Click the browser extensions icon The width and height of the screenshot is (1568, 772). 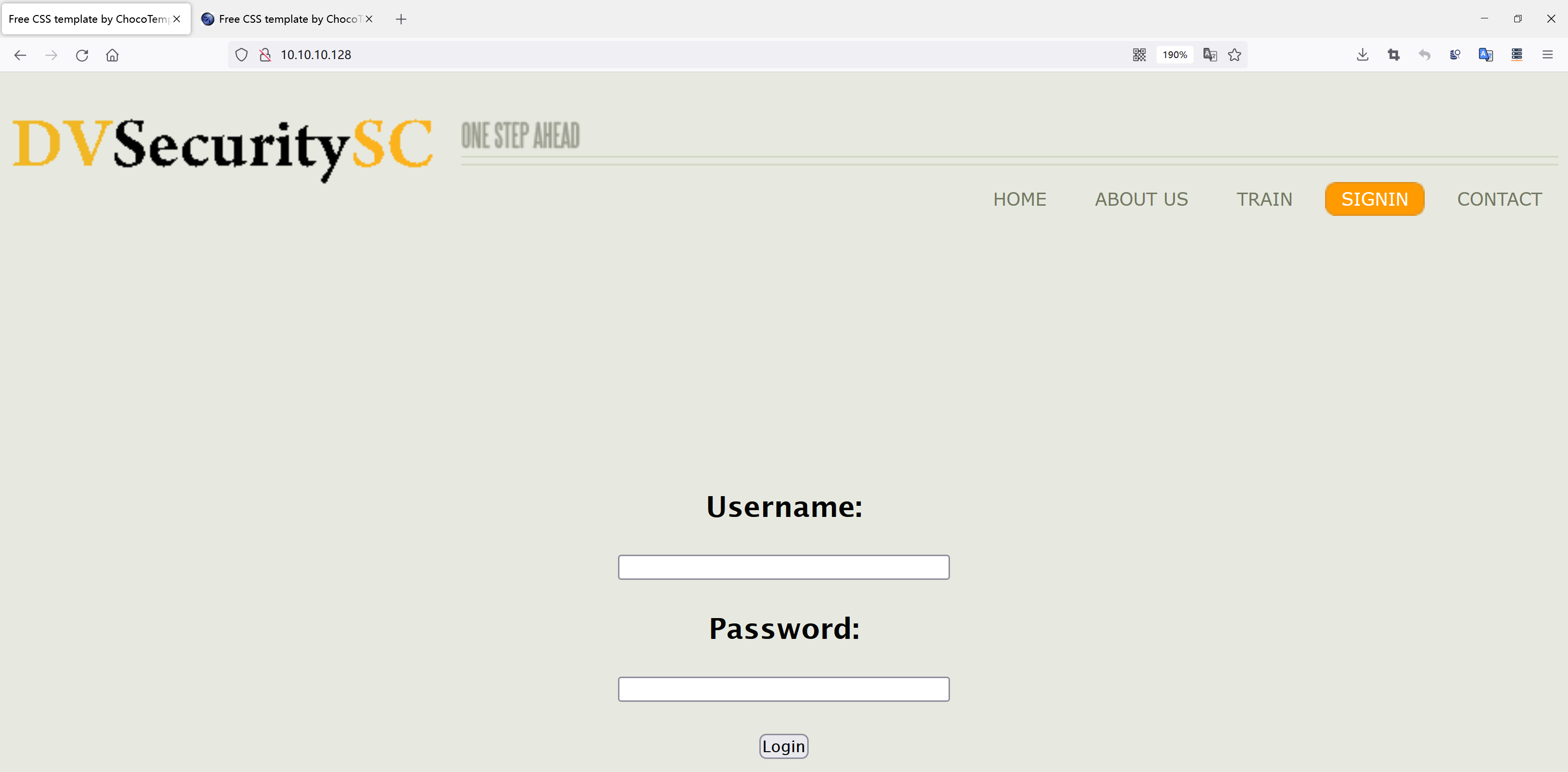pyautogui.click(x=1516, y=55)
